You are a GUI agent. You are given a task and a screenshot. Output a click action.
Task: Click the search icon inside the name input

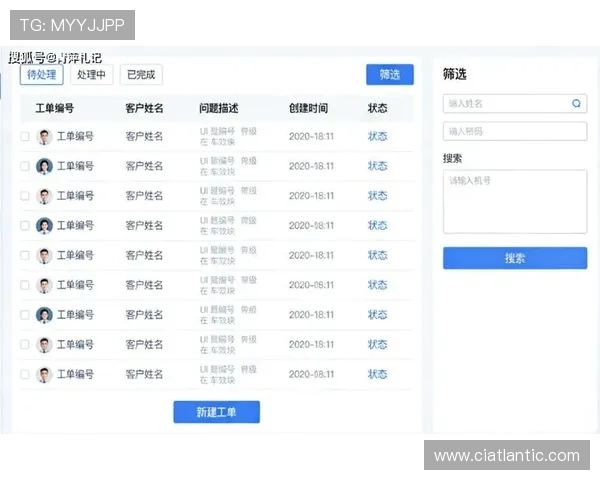576,103
